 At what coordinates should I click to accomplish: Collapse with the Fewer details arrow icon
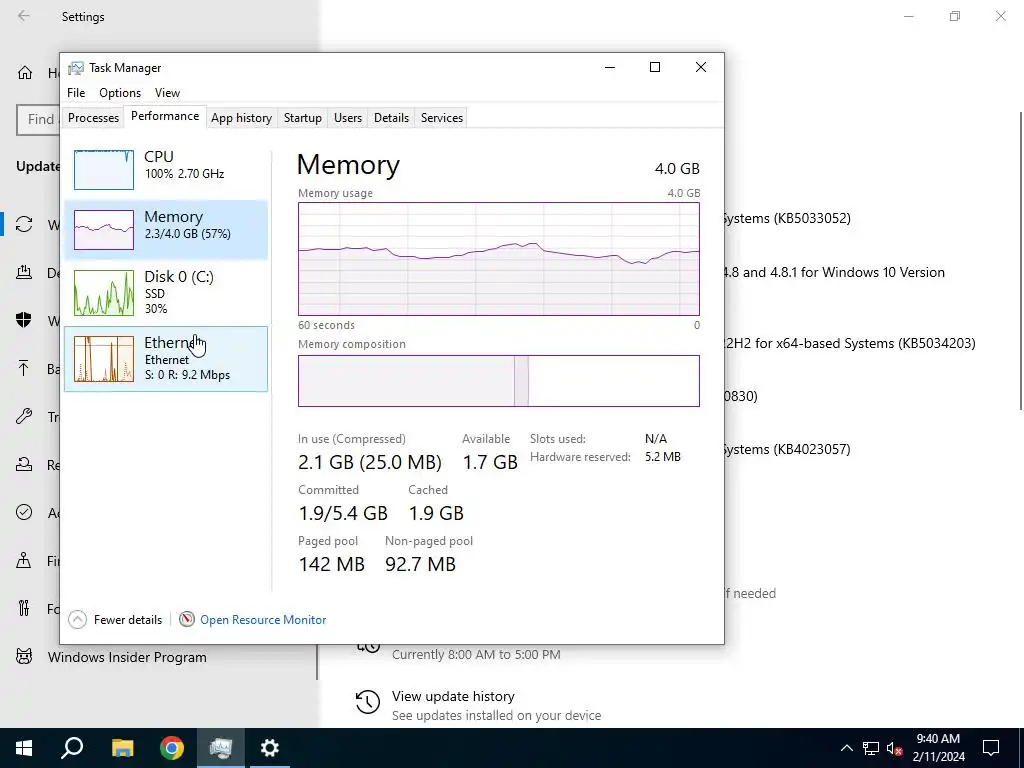(x=77, y=619)
